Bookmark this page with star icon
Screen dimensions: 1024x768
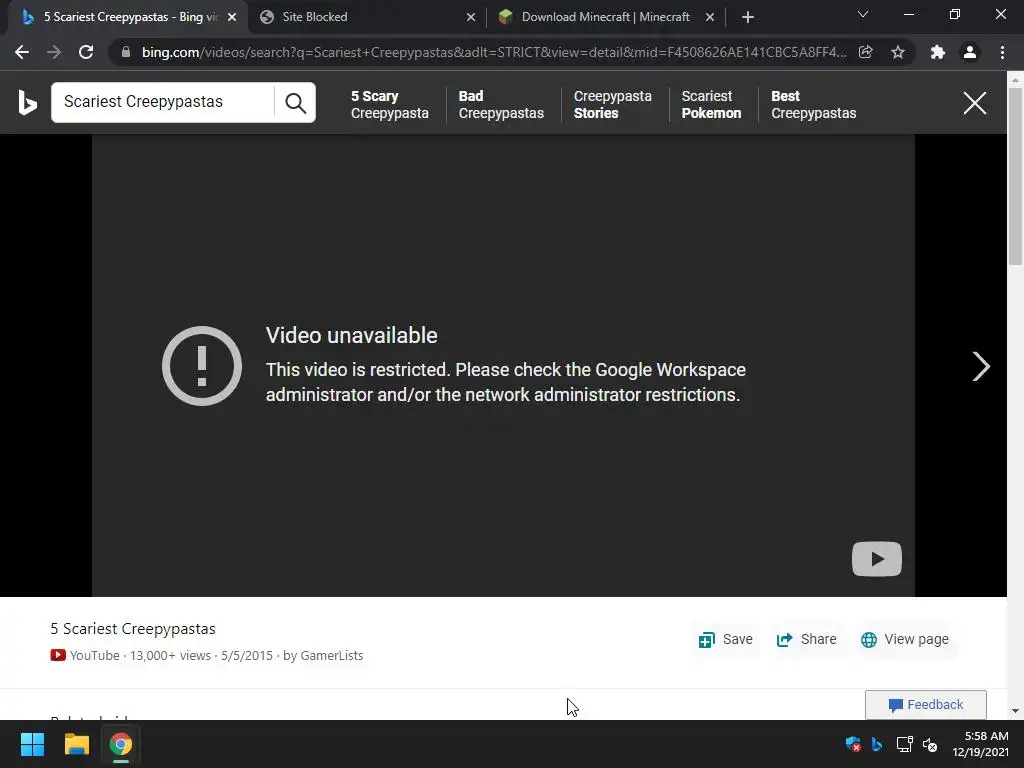pos(898,52)
